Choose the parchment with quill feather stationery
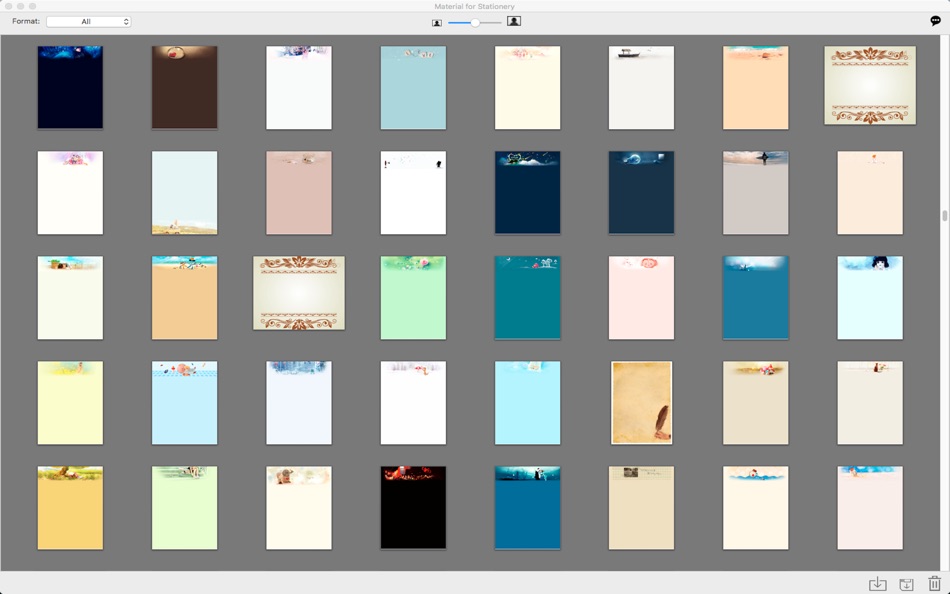This screenshot has width=950, height=594. tap(642, 402)
